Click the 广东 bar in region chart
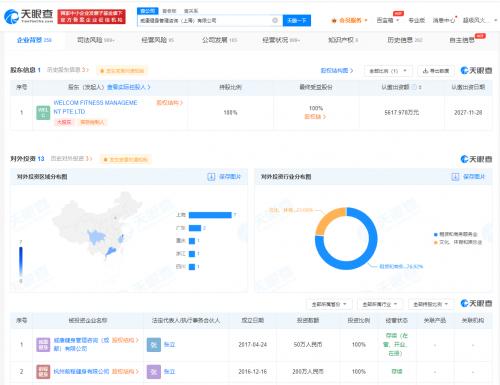500x385 pixels. tap(195, 228)
